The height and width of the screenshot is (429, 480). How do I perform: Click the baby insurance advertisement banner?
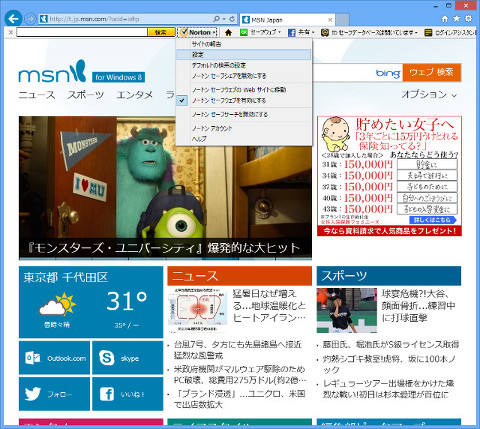click(389, 176)
